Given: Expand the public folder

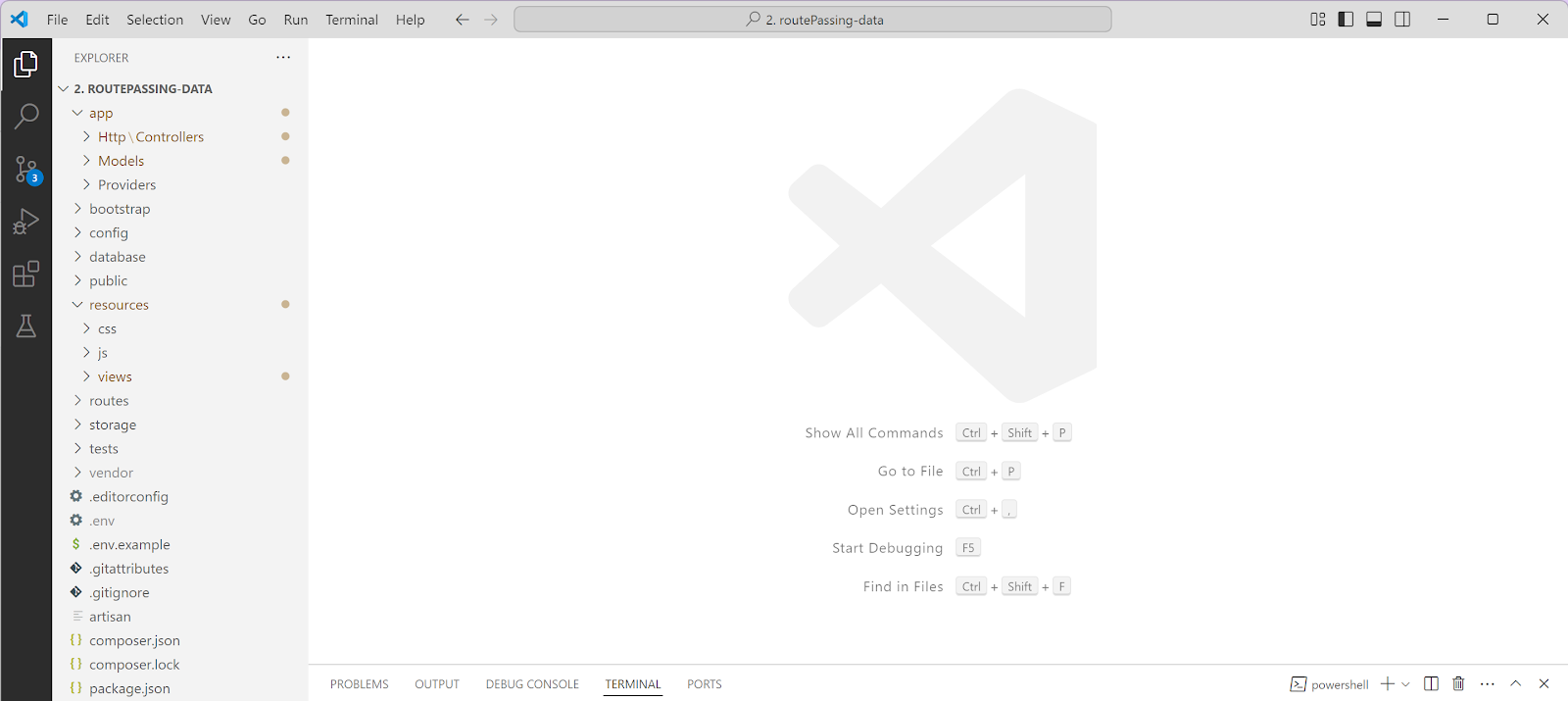Looking at the screenshot, I should pos(180,281).
